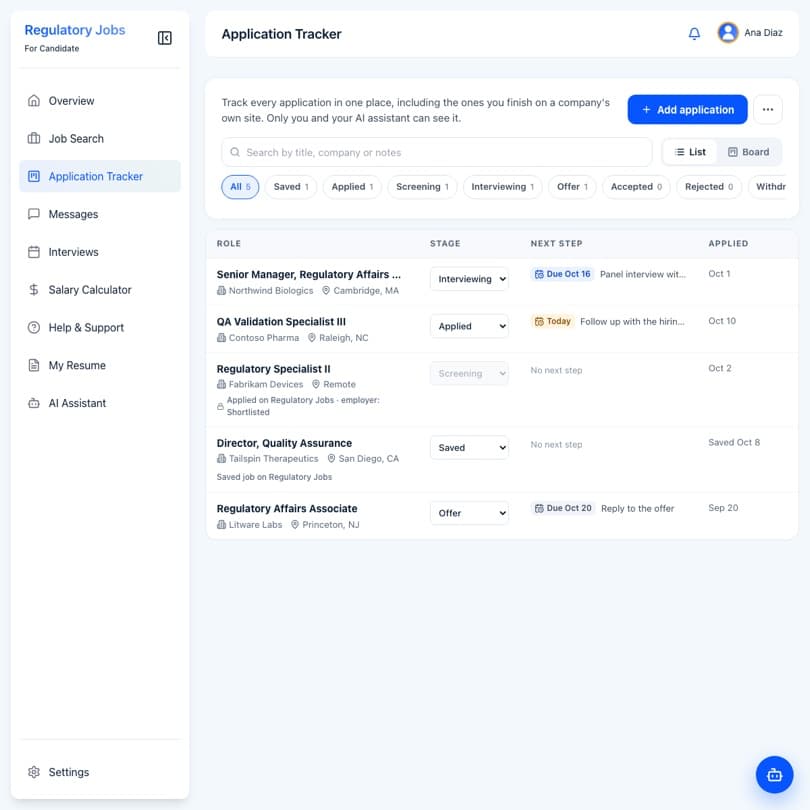The height and width of the screenshot is (810, 810).
Task: Click Saved Oct 8 date cell
Action: tap(734, 442)
